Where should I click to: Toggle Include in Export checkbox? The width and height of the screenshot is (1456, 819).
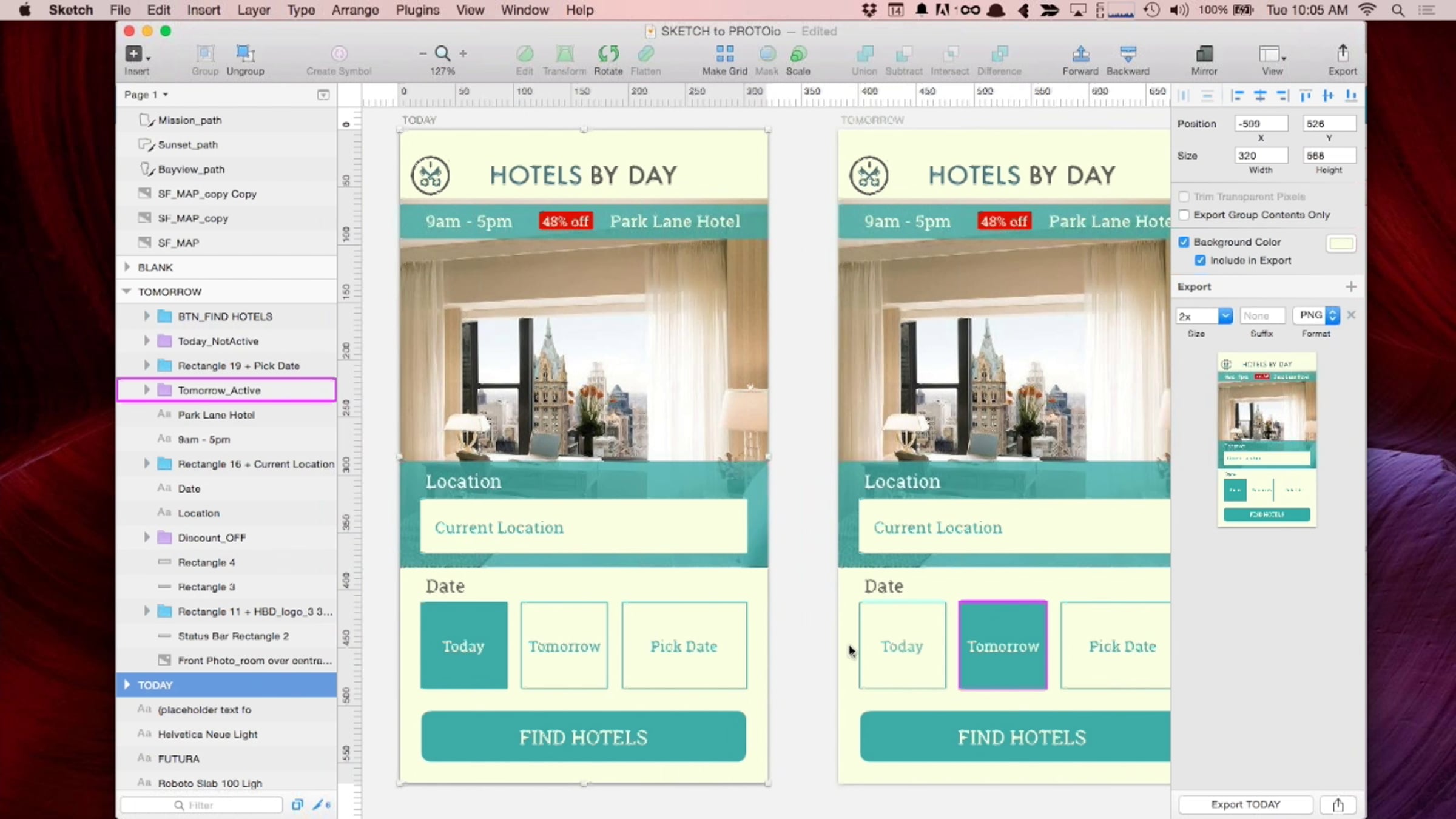(1200, 260)
